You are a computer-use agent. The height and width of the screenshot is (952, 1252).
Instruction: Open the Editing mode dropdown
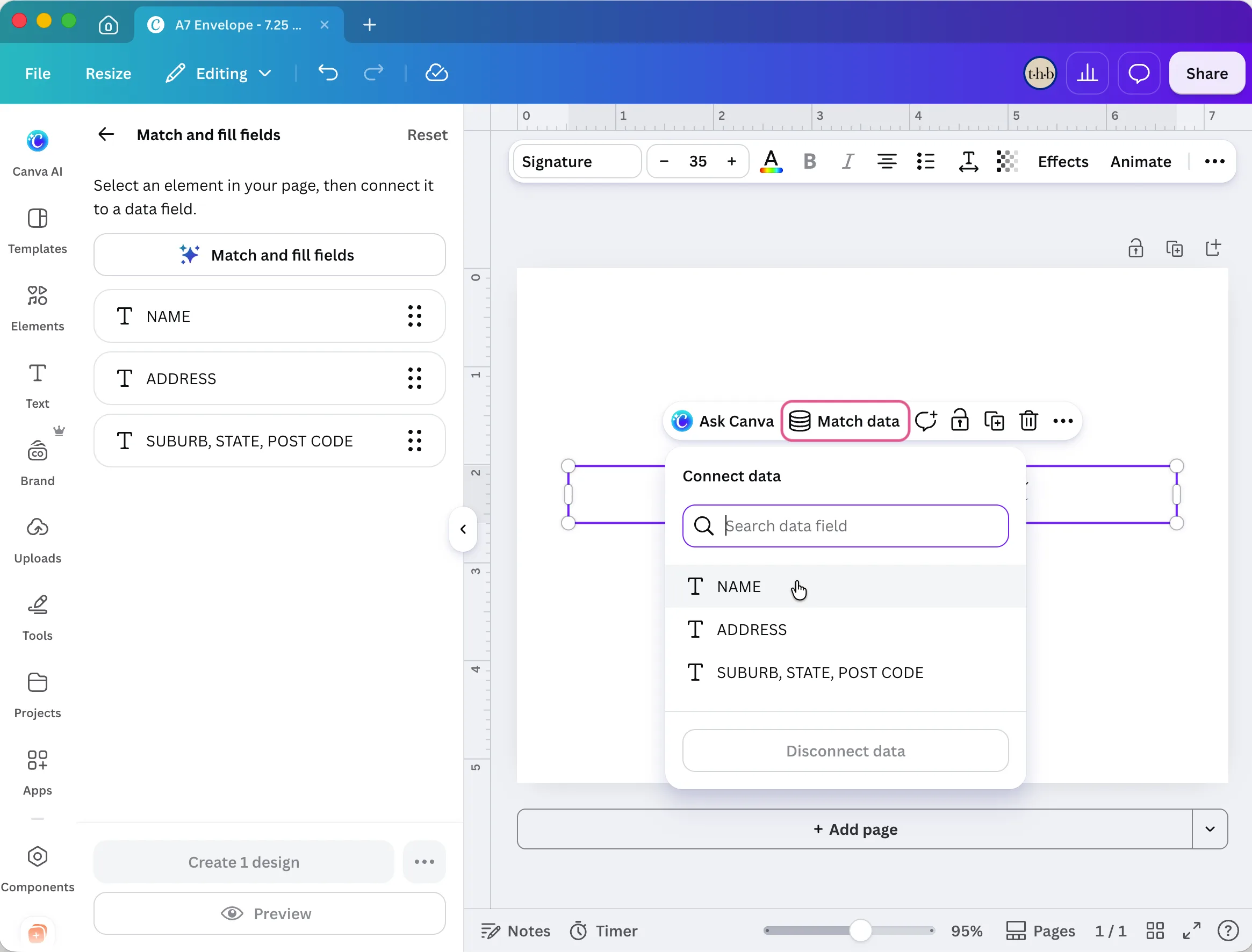coord(219,73)
